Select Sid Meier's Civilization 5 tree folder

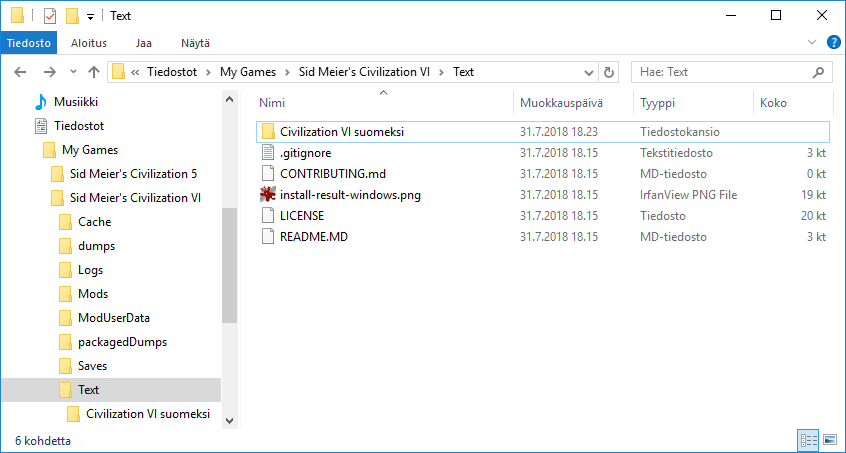click(x=133, y=174)
